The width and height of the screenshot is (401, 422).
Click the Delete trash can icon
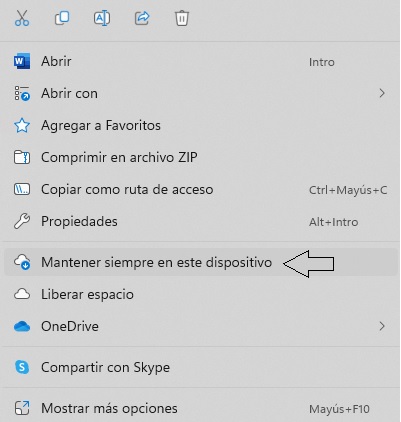point(182,18)
